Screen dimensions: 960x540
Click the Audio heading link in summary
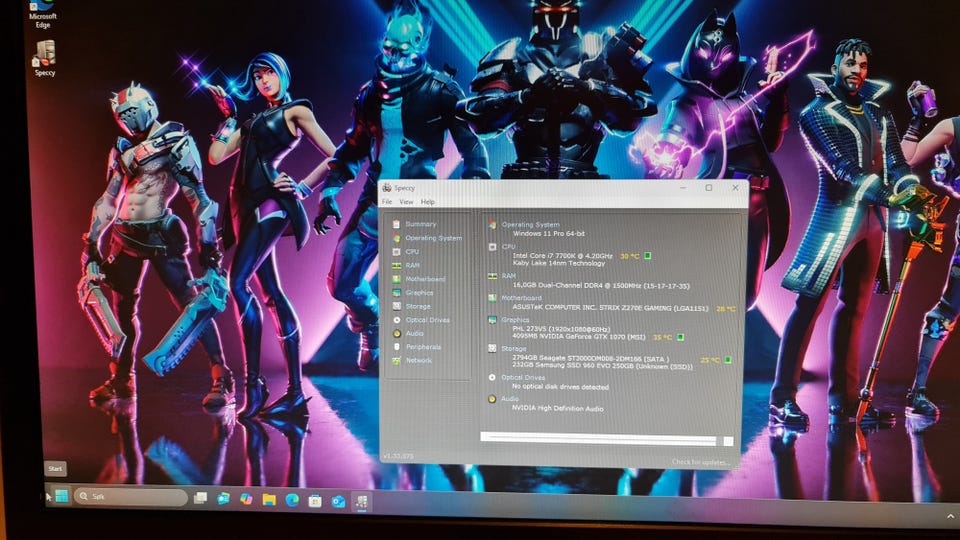pos(510,399)
